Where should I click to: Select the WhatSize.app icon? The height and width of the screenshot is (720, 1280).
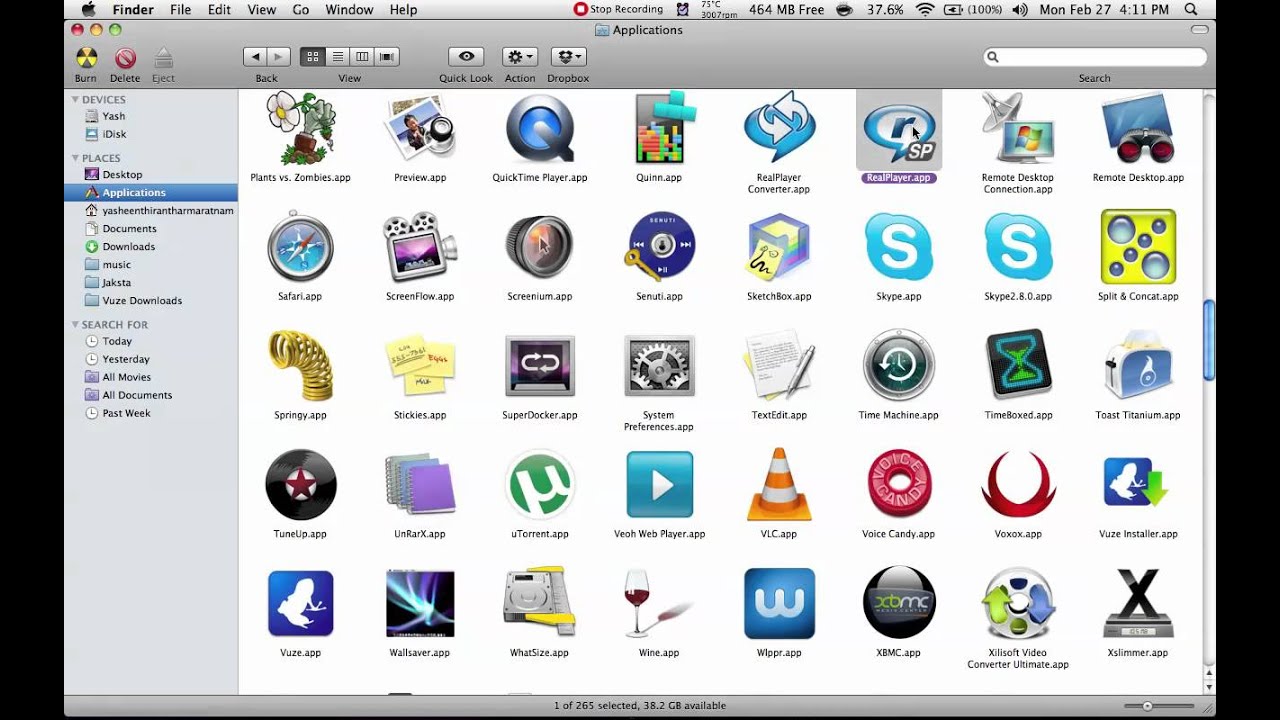point(540,603)
